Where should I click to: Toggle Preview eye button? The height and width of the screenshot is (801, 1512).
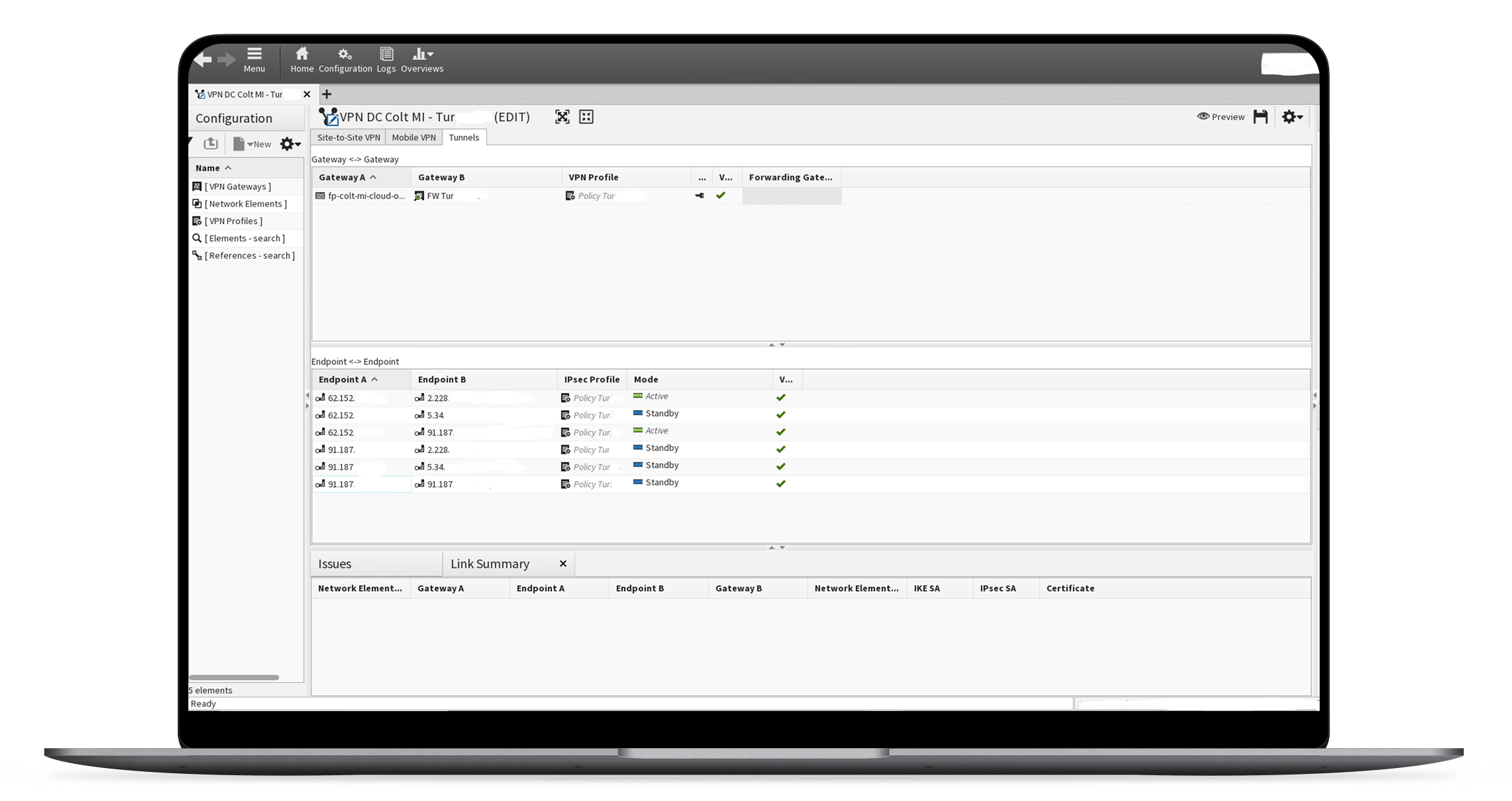coord(1220,117)
